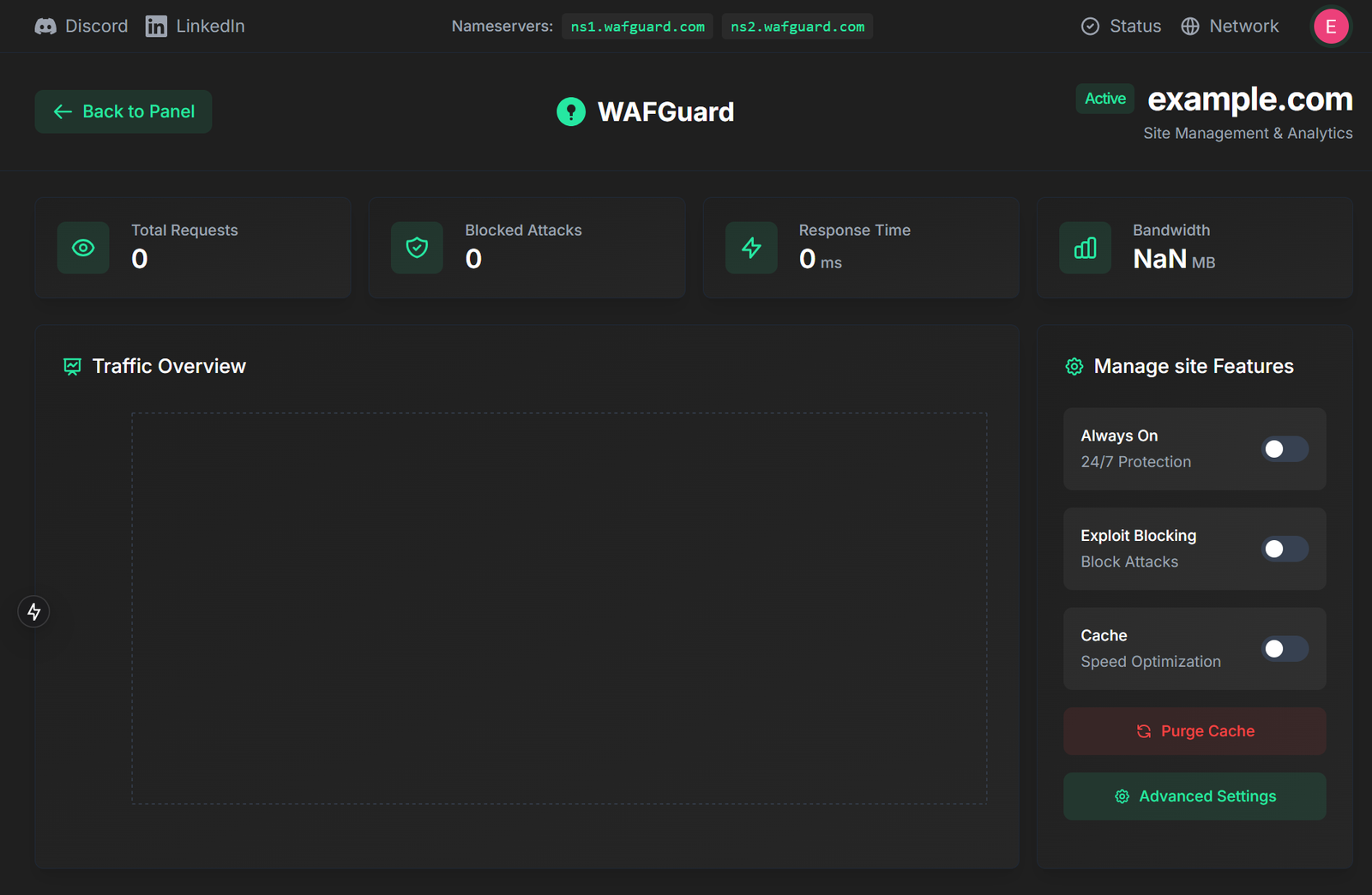Enable the Always On protection toggle
This screenshot has width=1372, height=895.
point(1285,449)
